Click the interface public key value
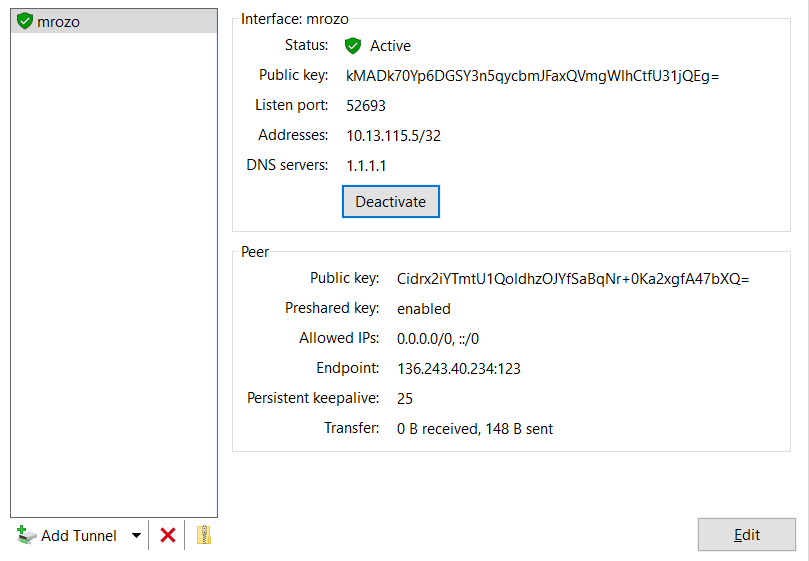809x561 pixels. click(532, 76)
